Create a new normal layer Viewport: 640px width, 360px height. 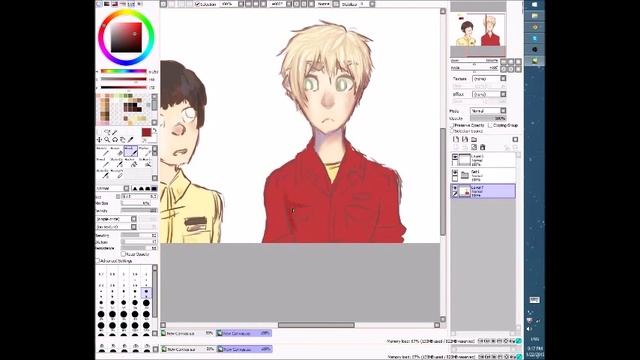(x=456, y=140)
